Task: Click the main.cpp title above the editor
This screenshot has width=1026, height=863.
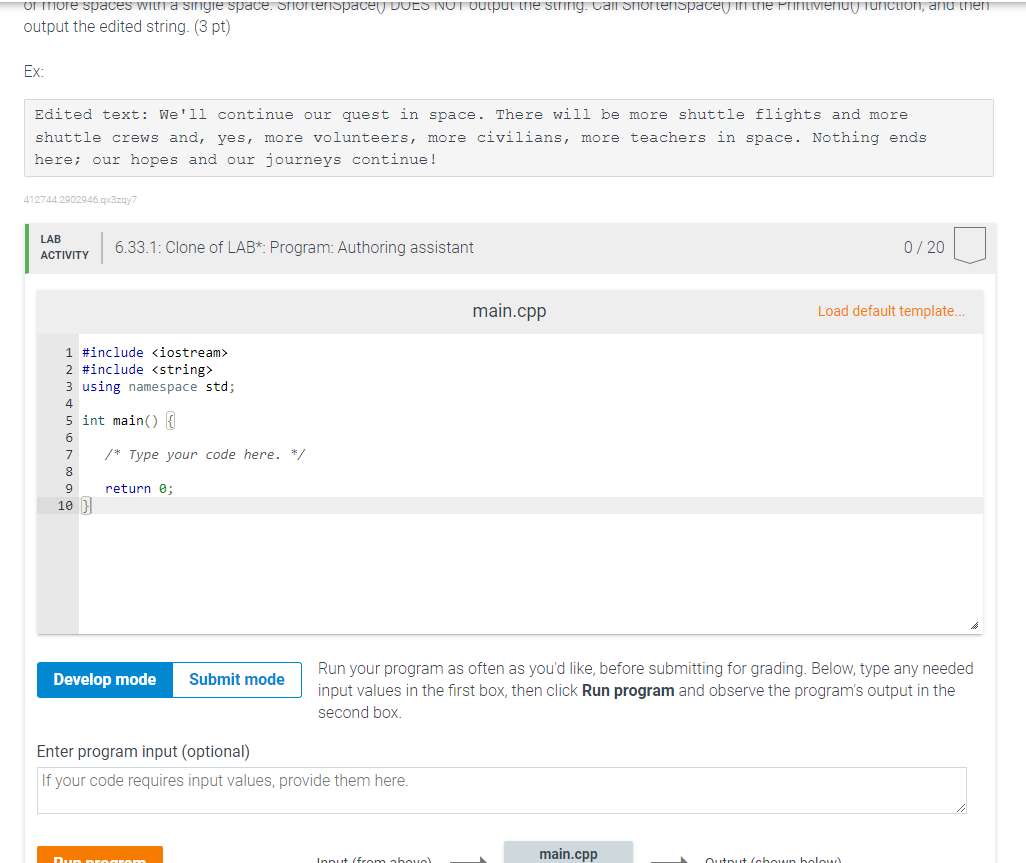Action: (509, 311)
